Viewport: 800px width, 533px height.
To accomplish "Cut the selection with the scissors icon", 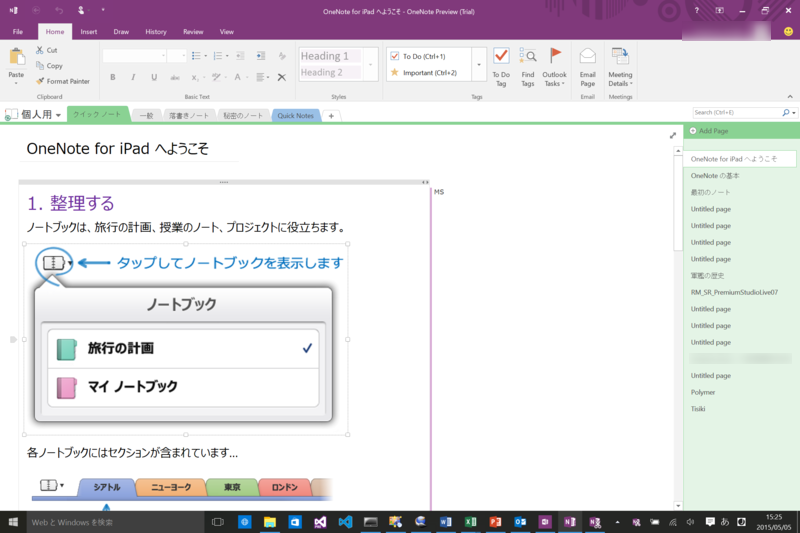I will [x=40, y=50].
